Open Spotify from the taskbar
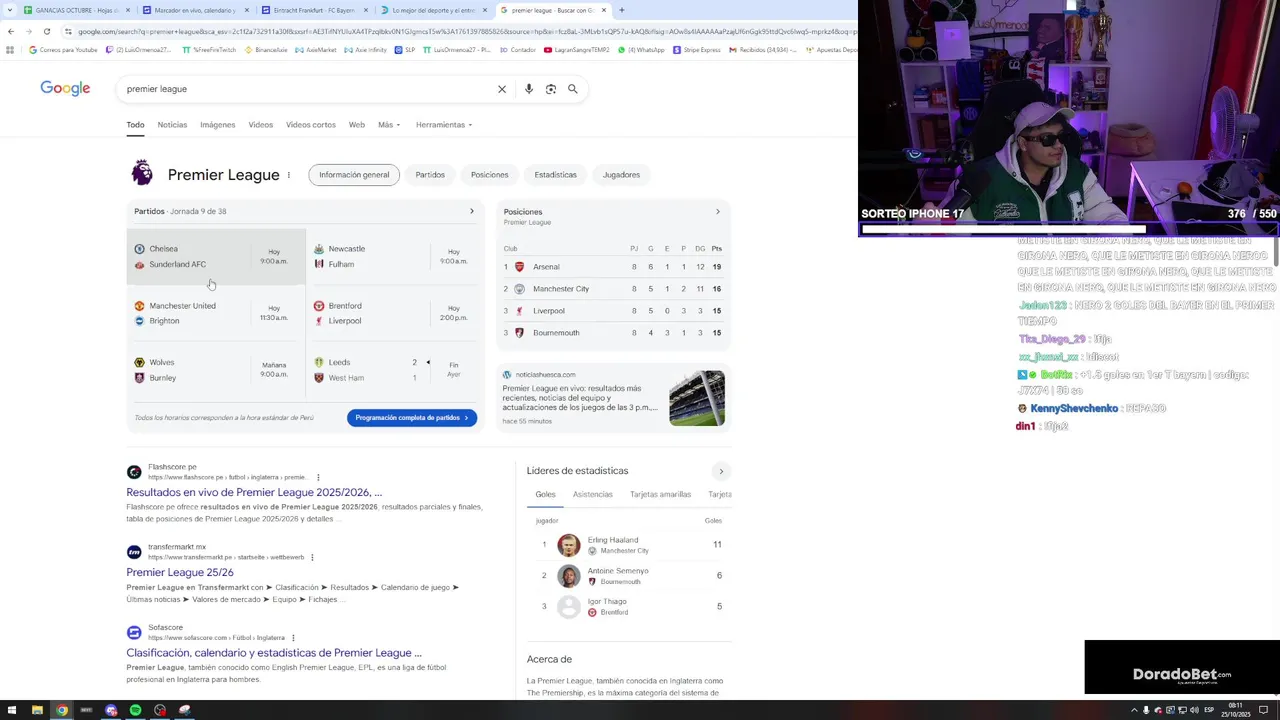Screen dimensions: 1280x720 tap(135, 710)
